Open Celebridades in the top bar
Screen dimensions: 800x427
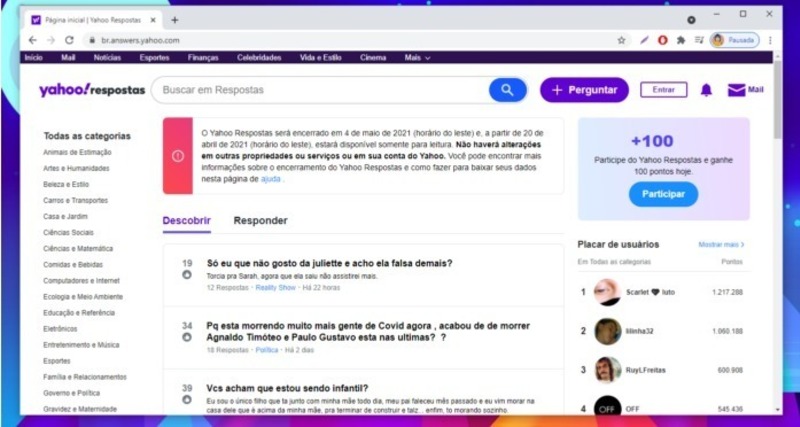(x=259, y=58)
